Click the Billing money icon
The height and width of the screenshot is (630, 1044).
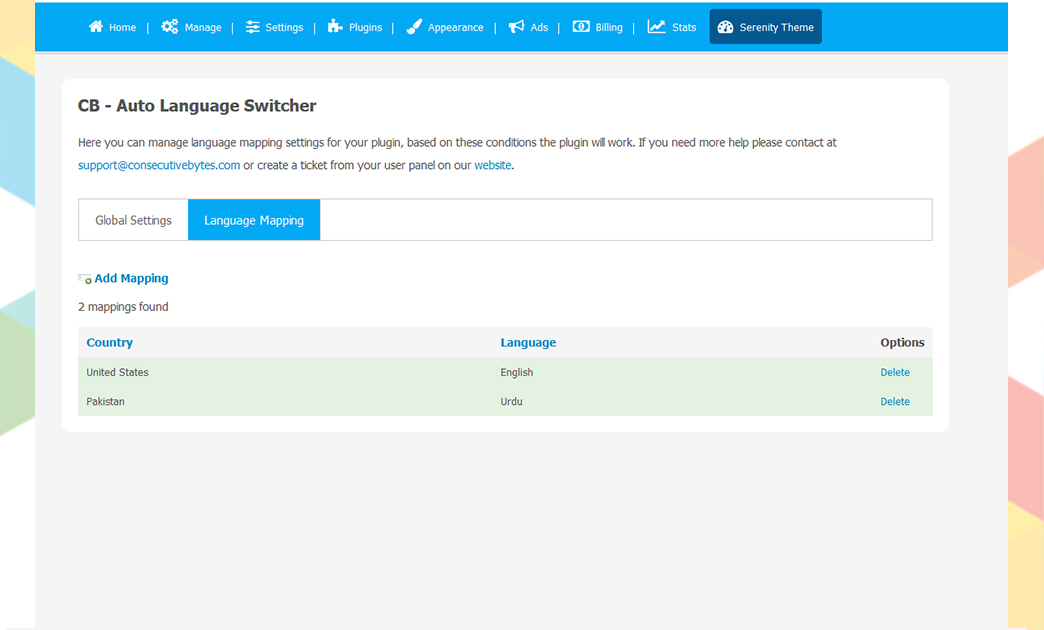coord(581,27)
